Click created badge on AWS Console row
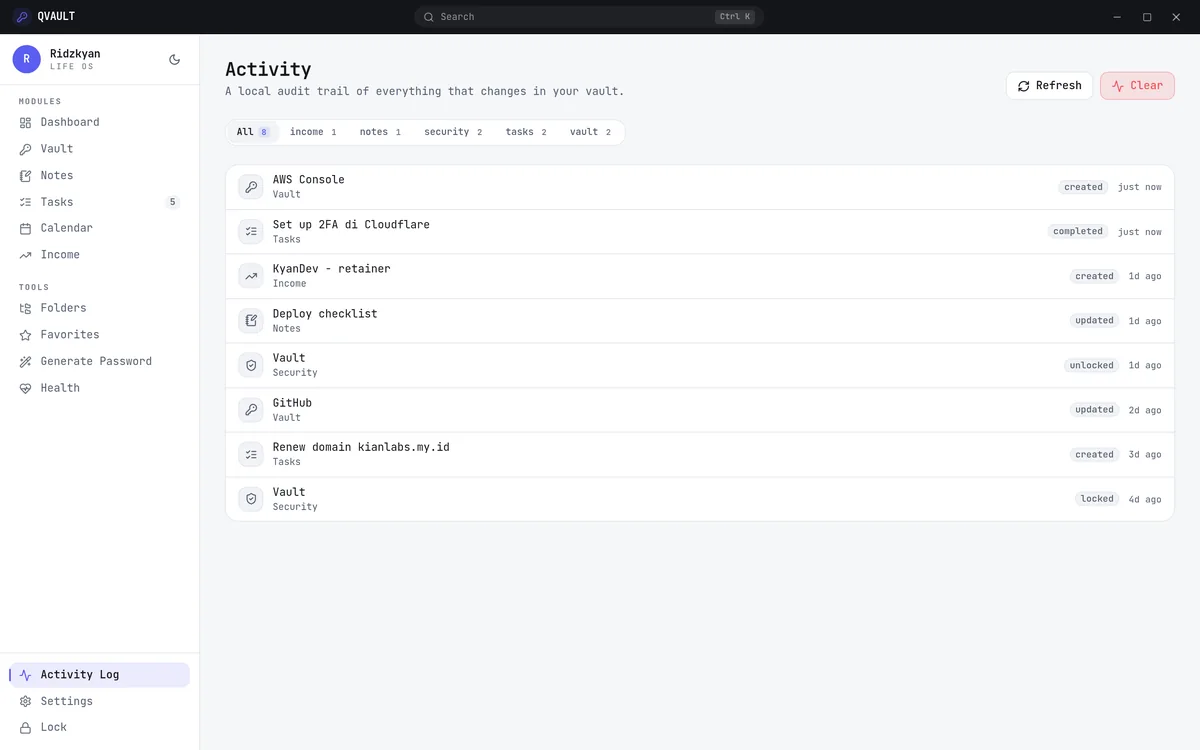Image resolution: width=1200 pixels, height=750 pixels. 1083,187
